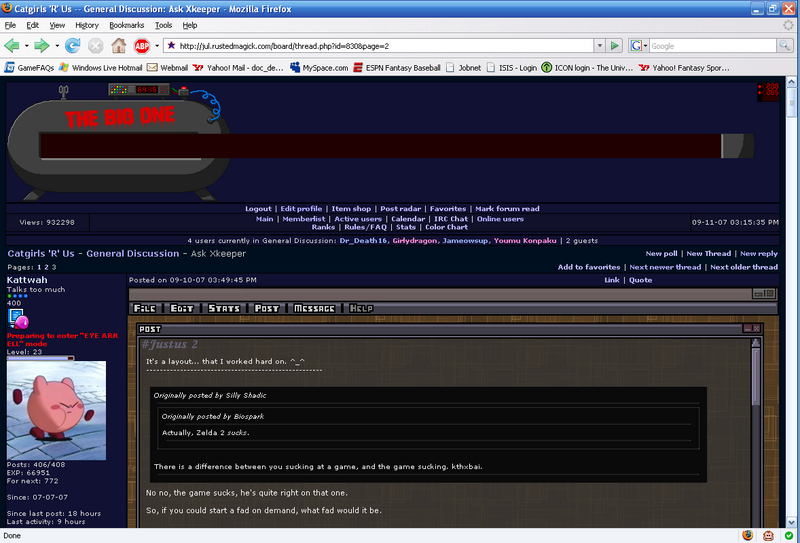
Task: Open the Memberlist link in forum navigation
Action: point(304,219)
